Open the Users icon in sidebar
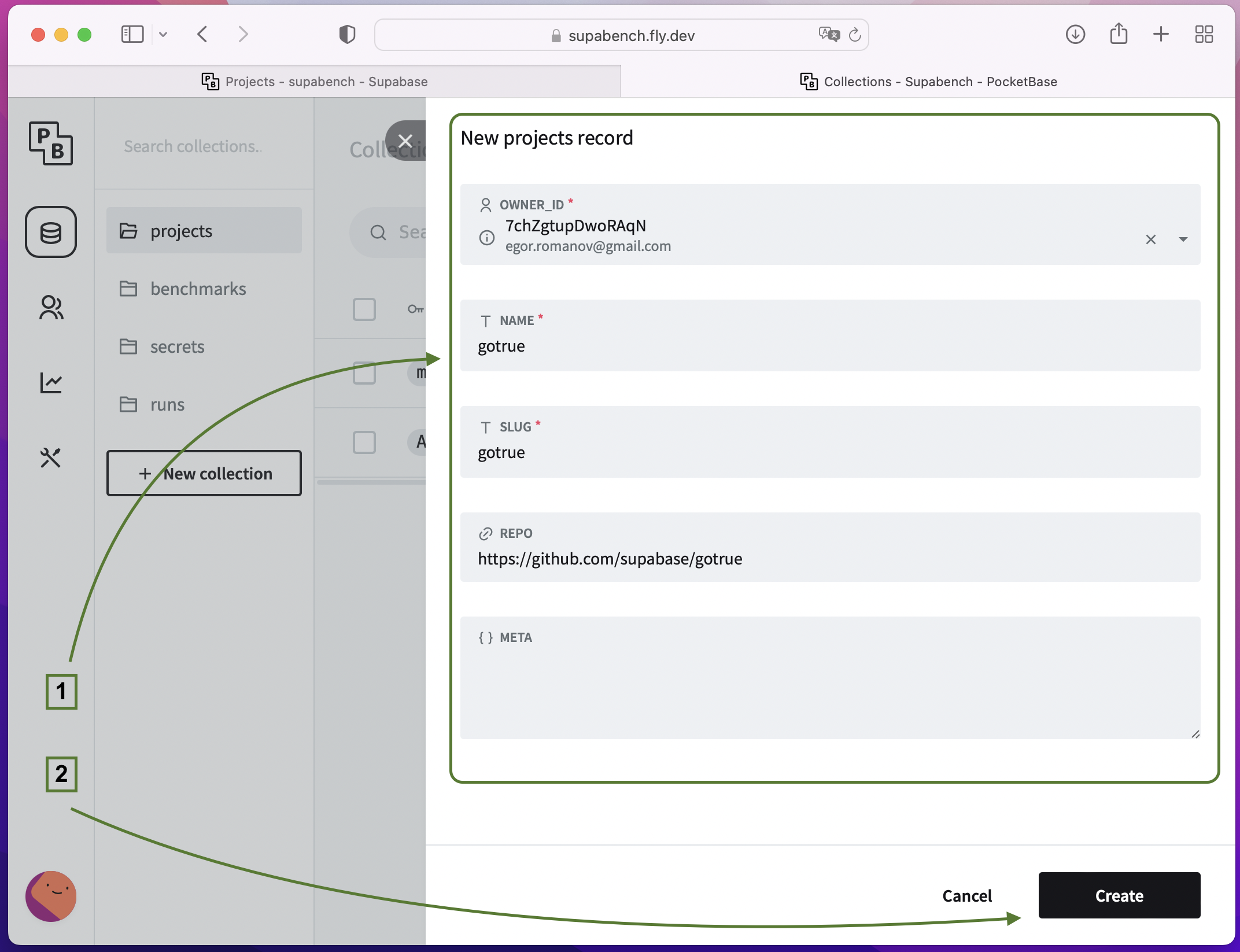1240x952 pixels. click(51, 308)
